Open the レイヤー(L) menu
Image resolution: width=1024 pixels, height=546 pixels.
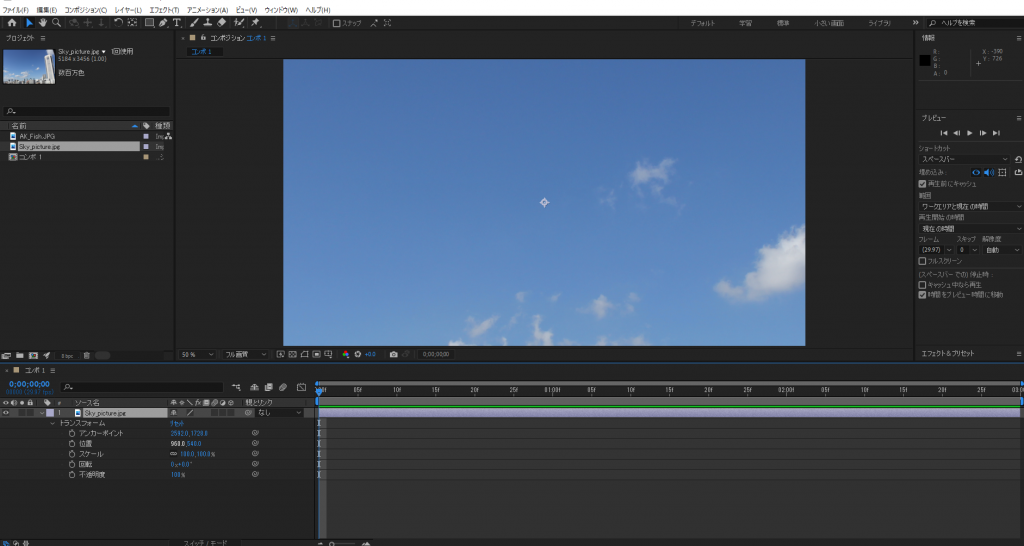click(128, 10)
